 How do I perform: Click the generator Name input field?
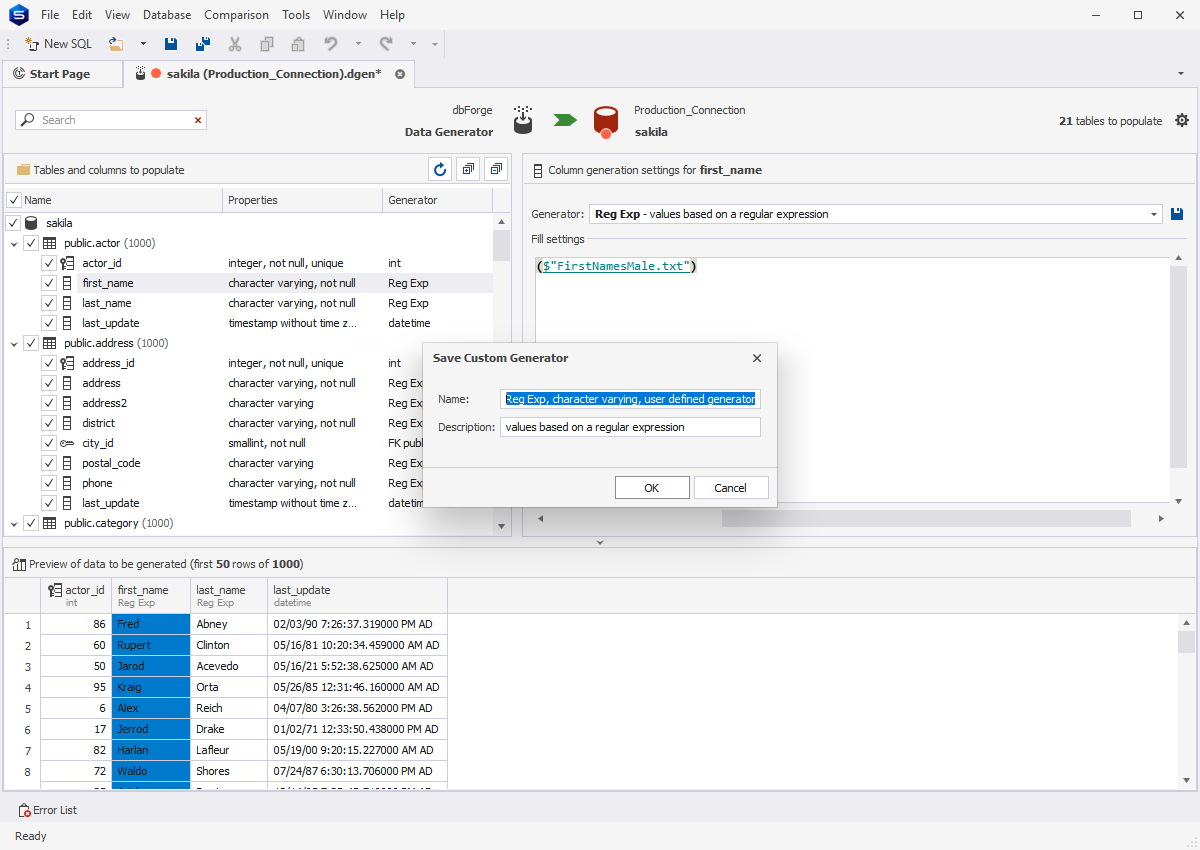coord(631,399)
